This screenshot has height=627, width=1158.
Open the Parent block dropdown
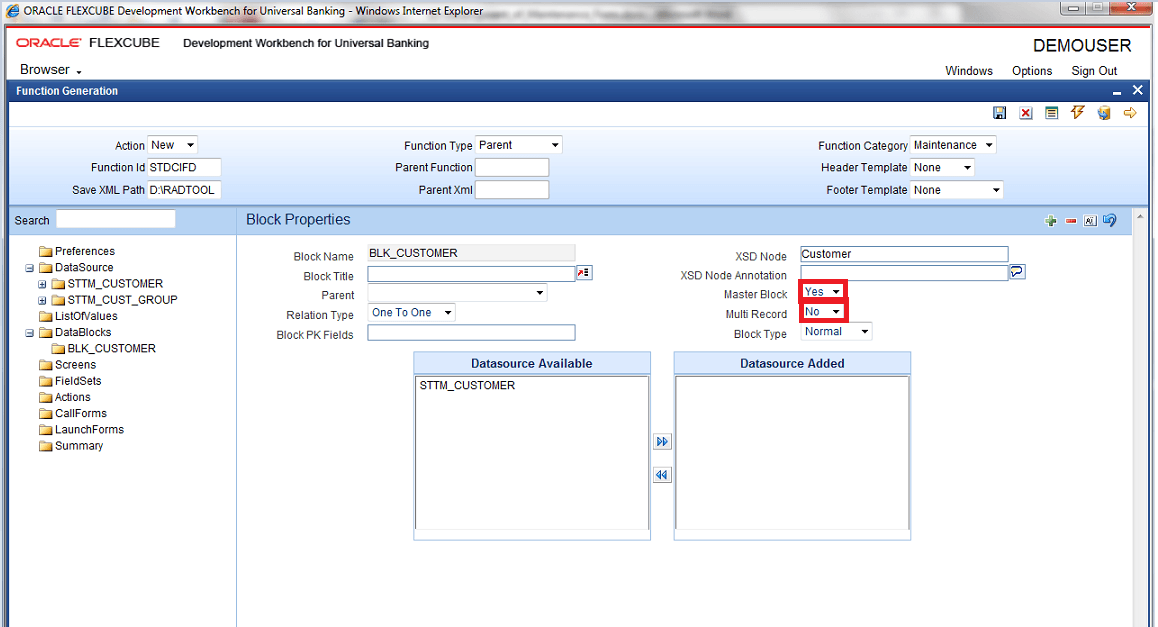tap(457, 293)
